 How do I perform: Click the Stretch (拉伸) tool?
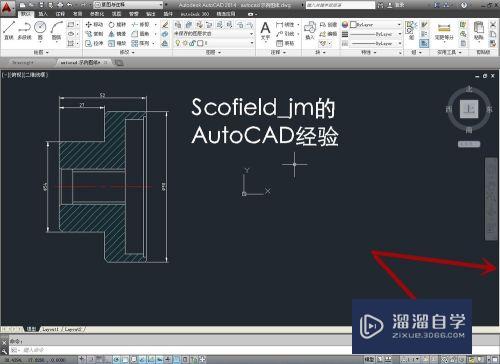[x=94, y=43]
